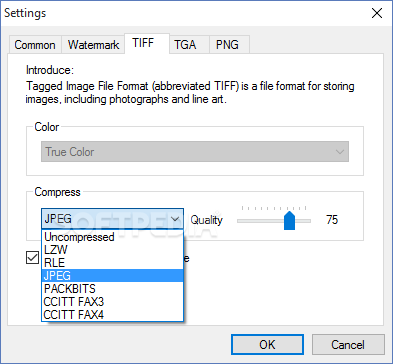The height and width of the screenshot is (364, 393).
Task: Click the disabled True Color dropdown
Action: coord(195,152)
